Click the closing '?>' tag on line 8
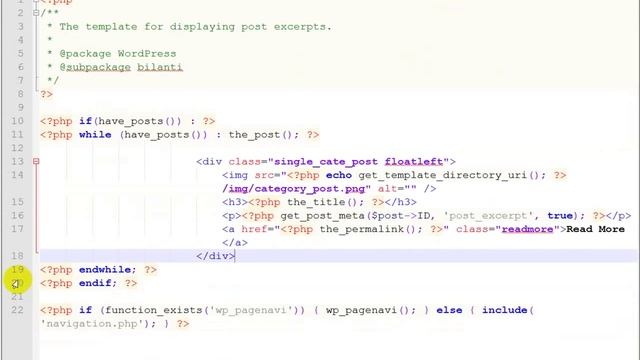Viewport: 640px width, 360px height. click(x=46, y=94)
